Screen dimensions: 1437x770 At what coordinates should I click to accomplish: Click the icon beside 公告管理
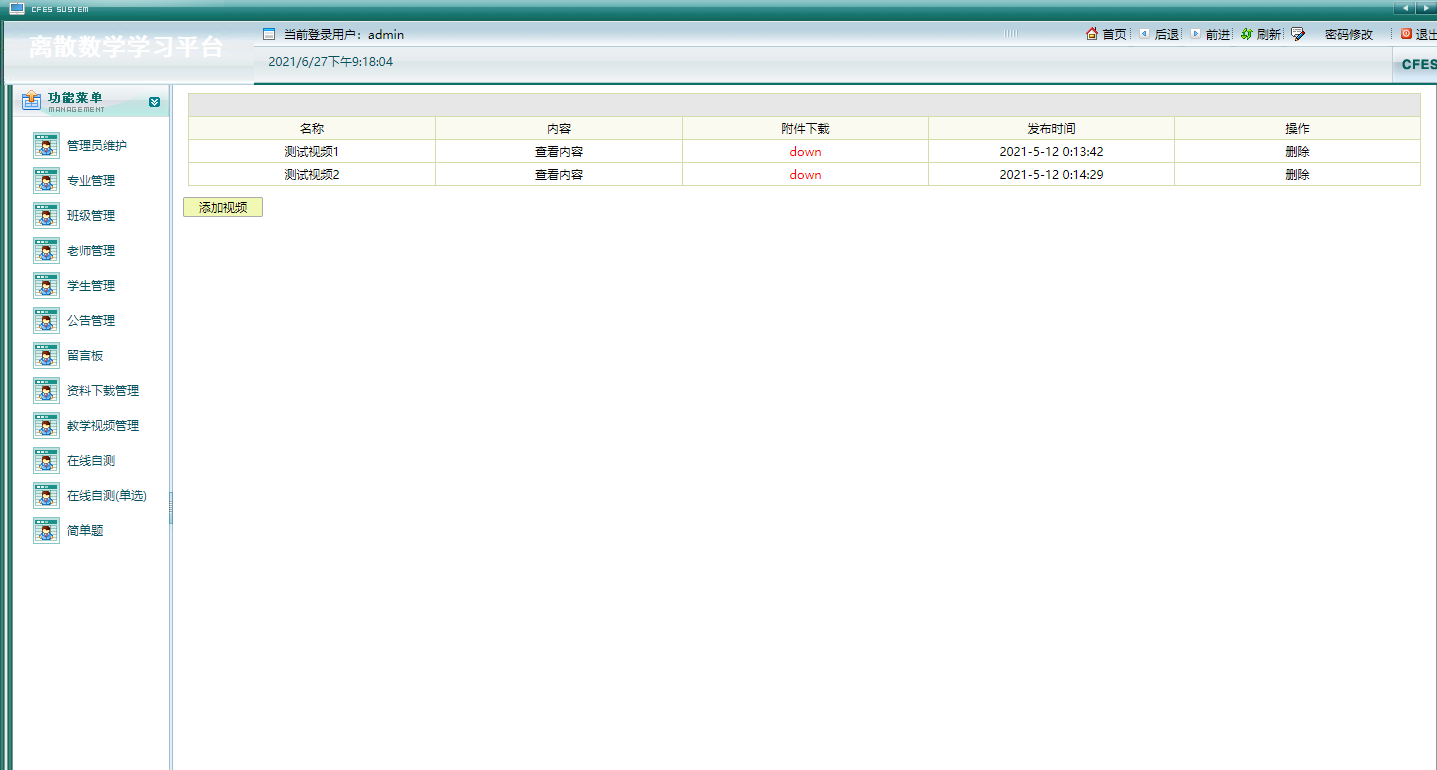(x=46, y=321)
